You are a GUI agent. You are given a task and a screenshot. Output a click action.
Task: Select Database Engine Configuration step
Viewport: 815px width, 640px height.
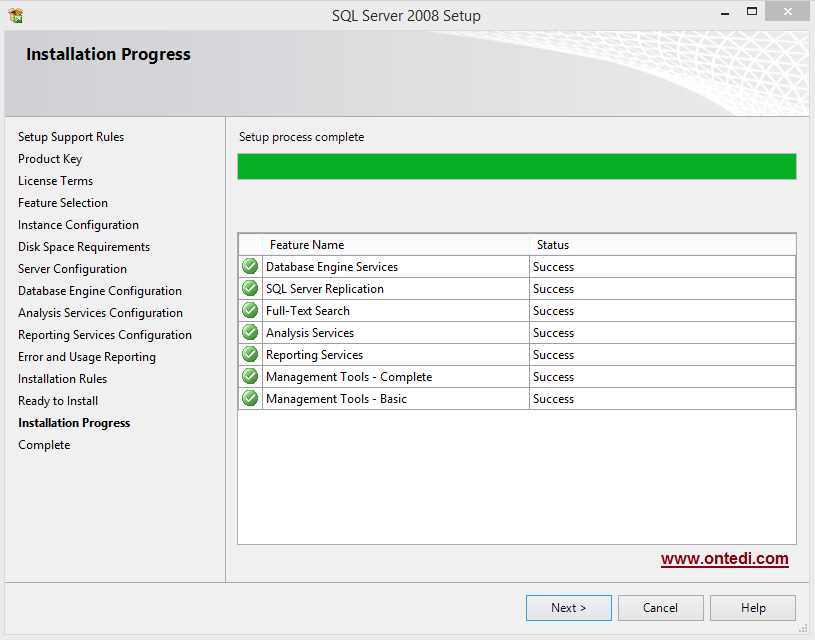(100, 291)
